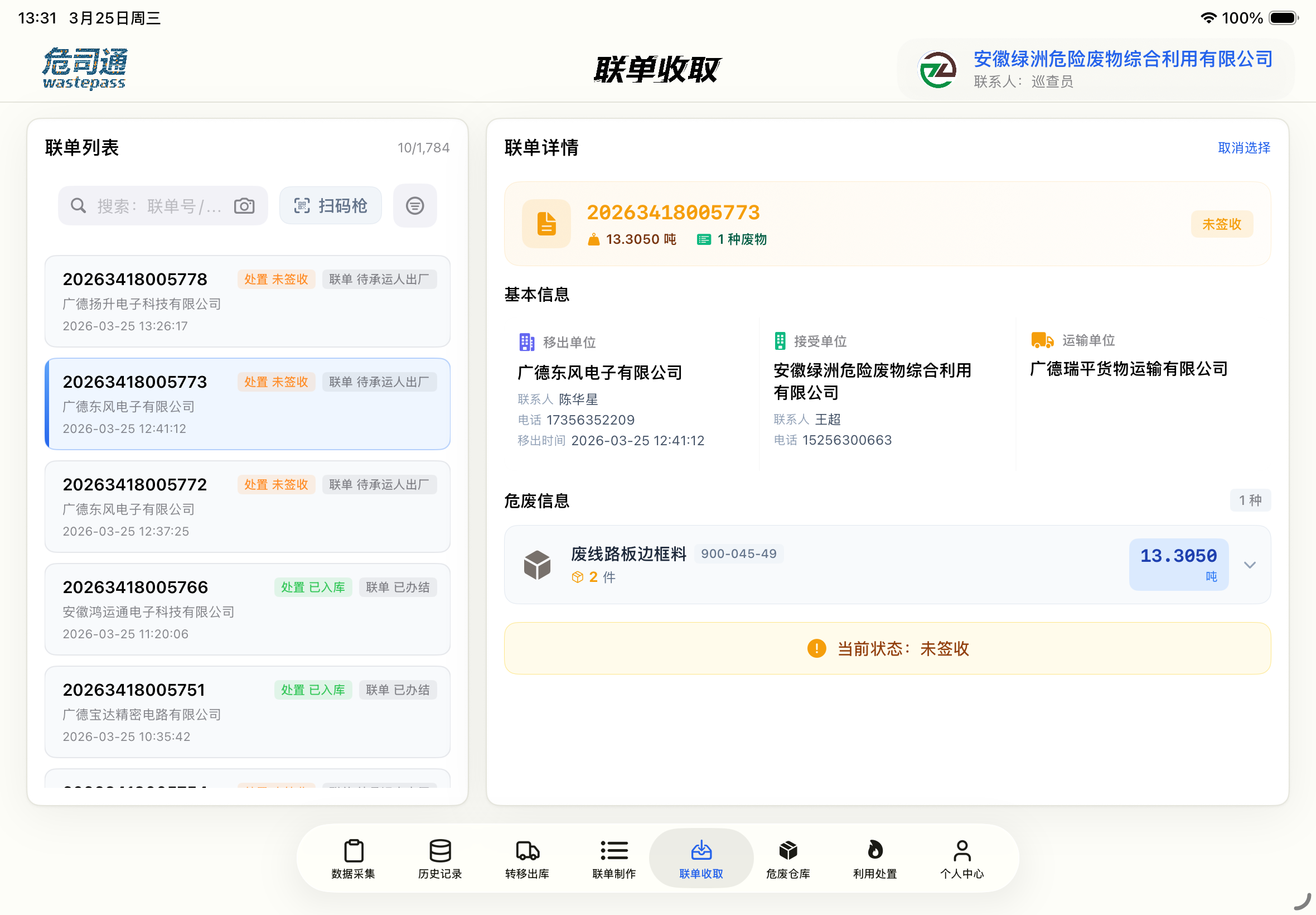Viewport: 1316px width, 915px height.
Task: Click the 运输单位 truck icon
Action: pos(1042,340)
